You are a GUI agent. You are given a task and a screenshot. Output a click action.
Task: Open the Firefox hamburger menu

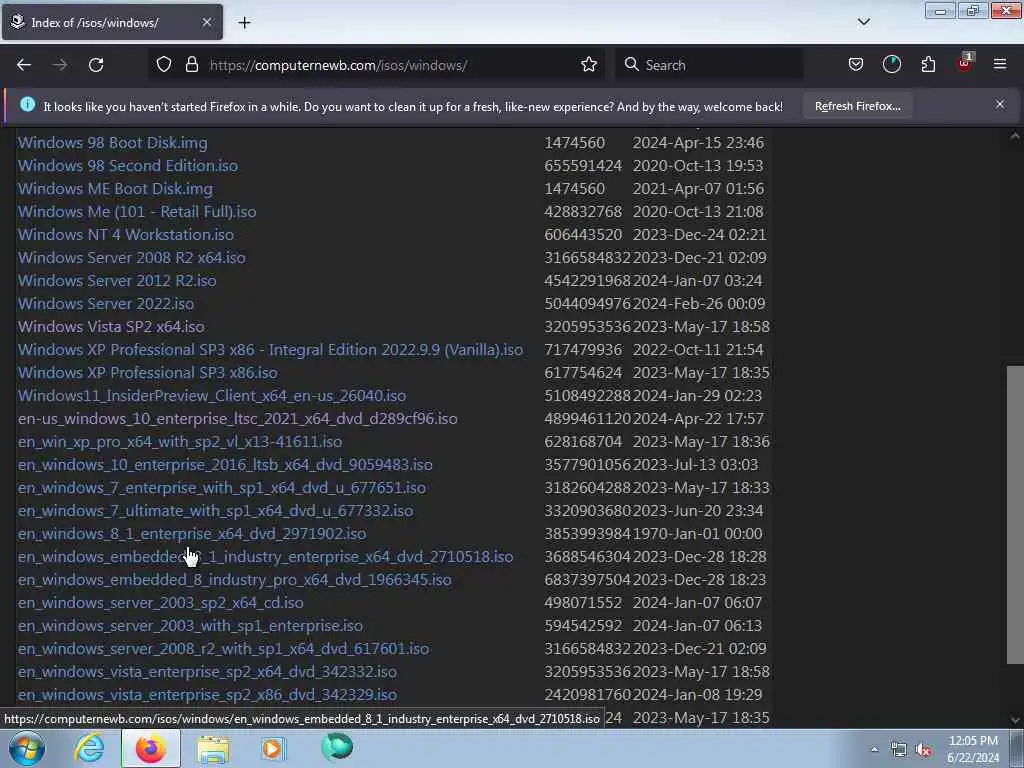click(1000, 64)
